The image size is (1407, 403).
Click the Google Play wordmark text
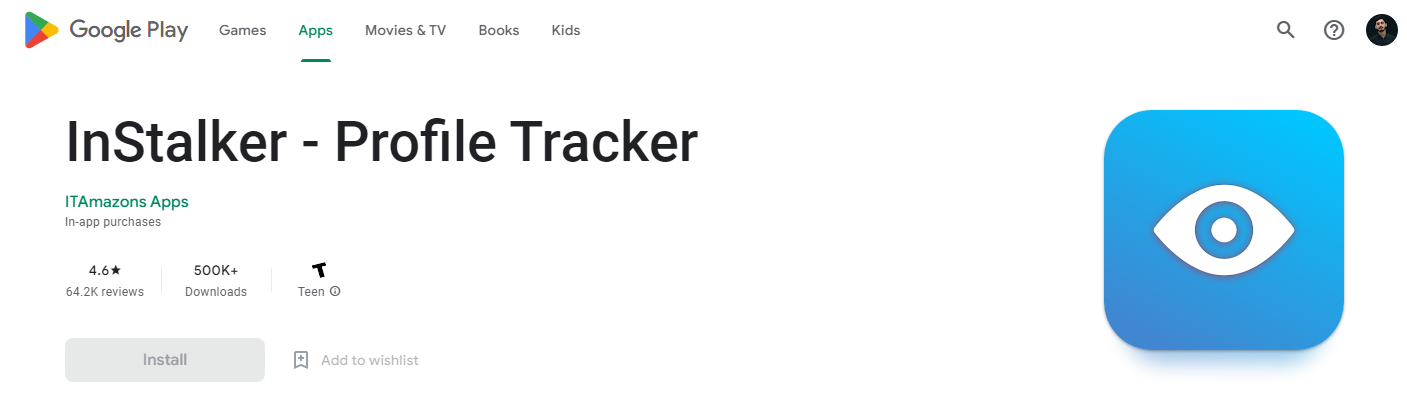coord(129,31)
